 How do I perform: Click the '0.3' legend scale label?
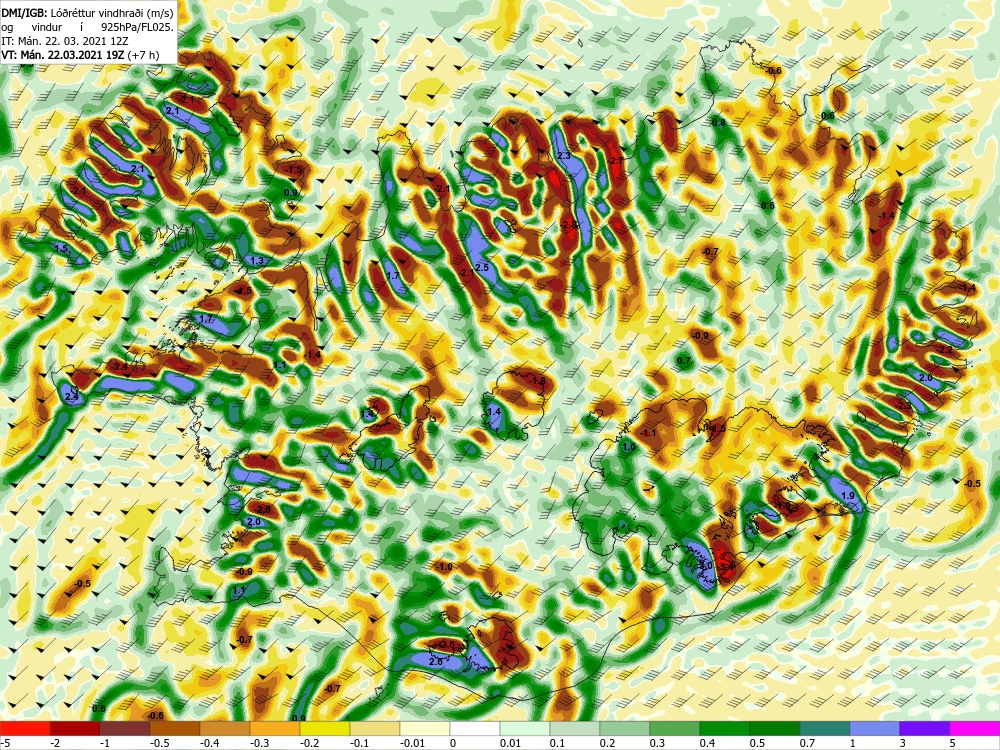(658, 743)
